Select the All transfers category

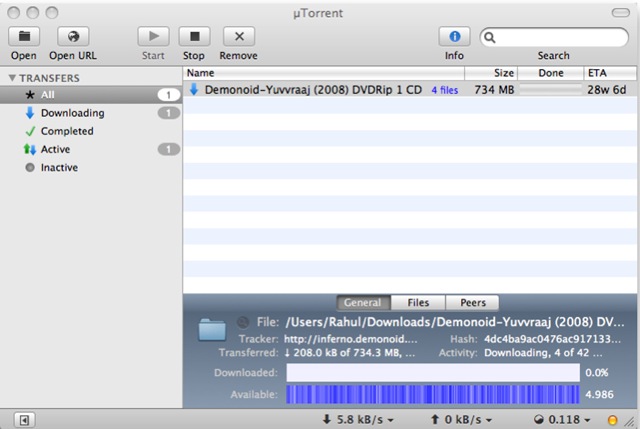pyautogui.click(x=91, y=95)
